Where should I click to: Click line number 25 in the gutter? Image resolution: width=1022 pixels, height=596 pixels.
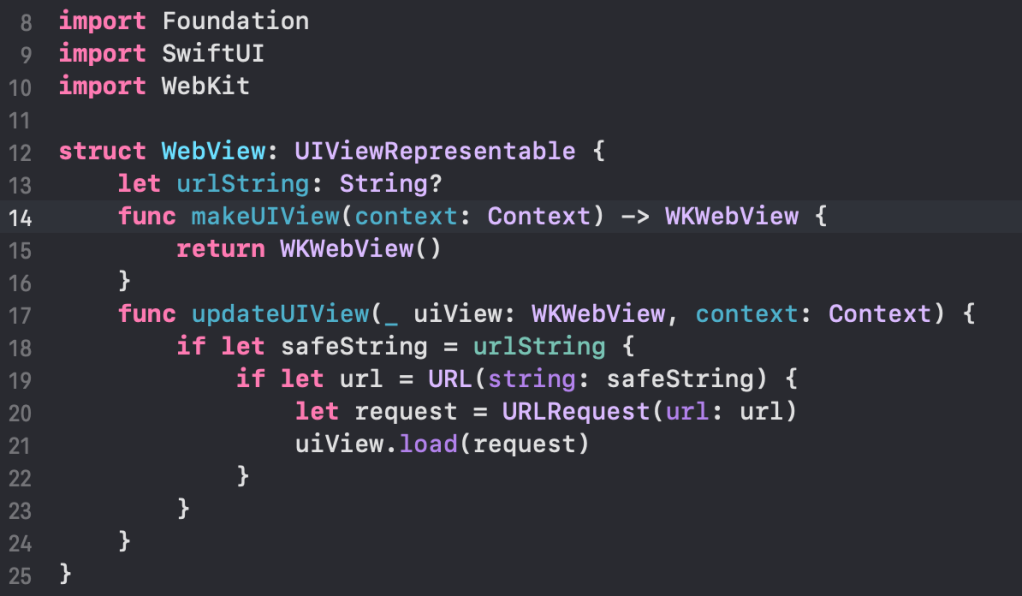click(x=22, y=575)
